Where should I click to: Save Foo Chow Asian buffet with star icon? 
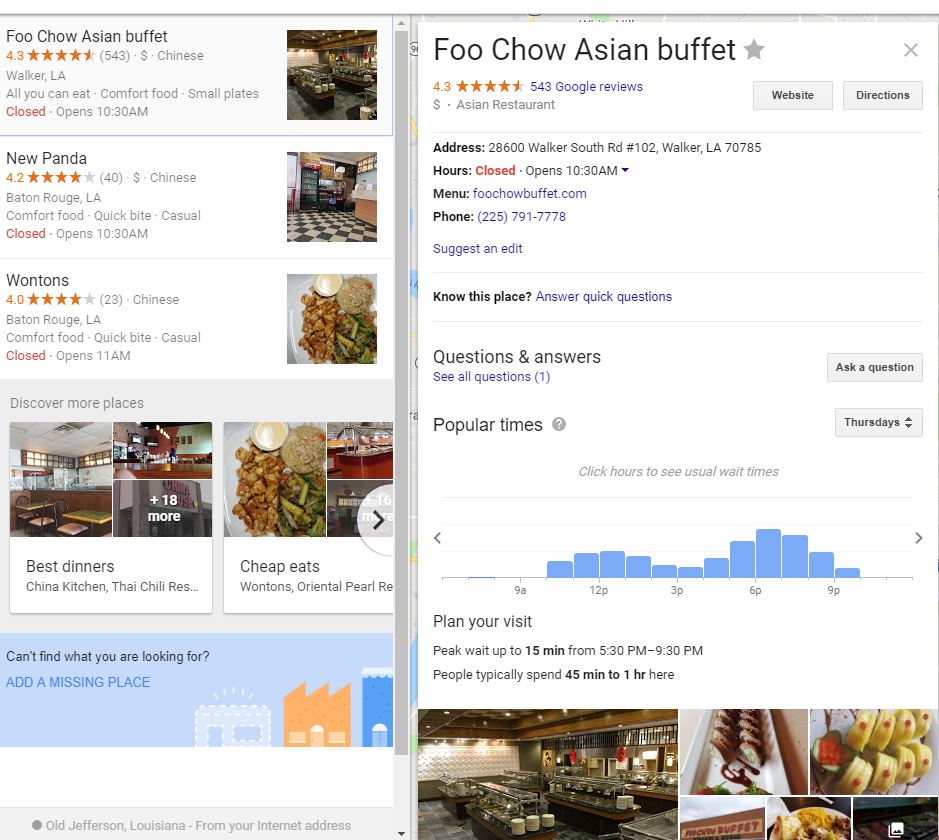(x=754, y=49)
